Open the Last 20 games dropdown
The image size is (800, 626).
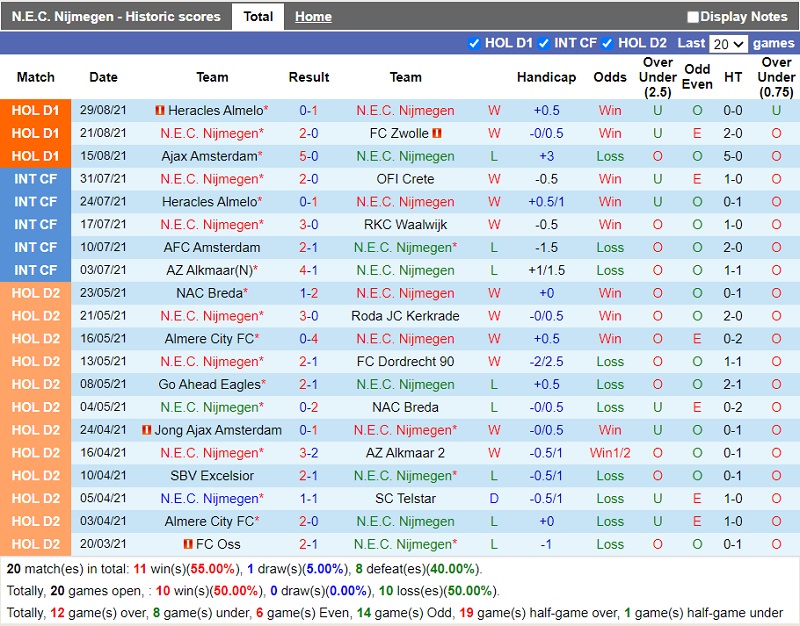(728, 44)
